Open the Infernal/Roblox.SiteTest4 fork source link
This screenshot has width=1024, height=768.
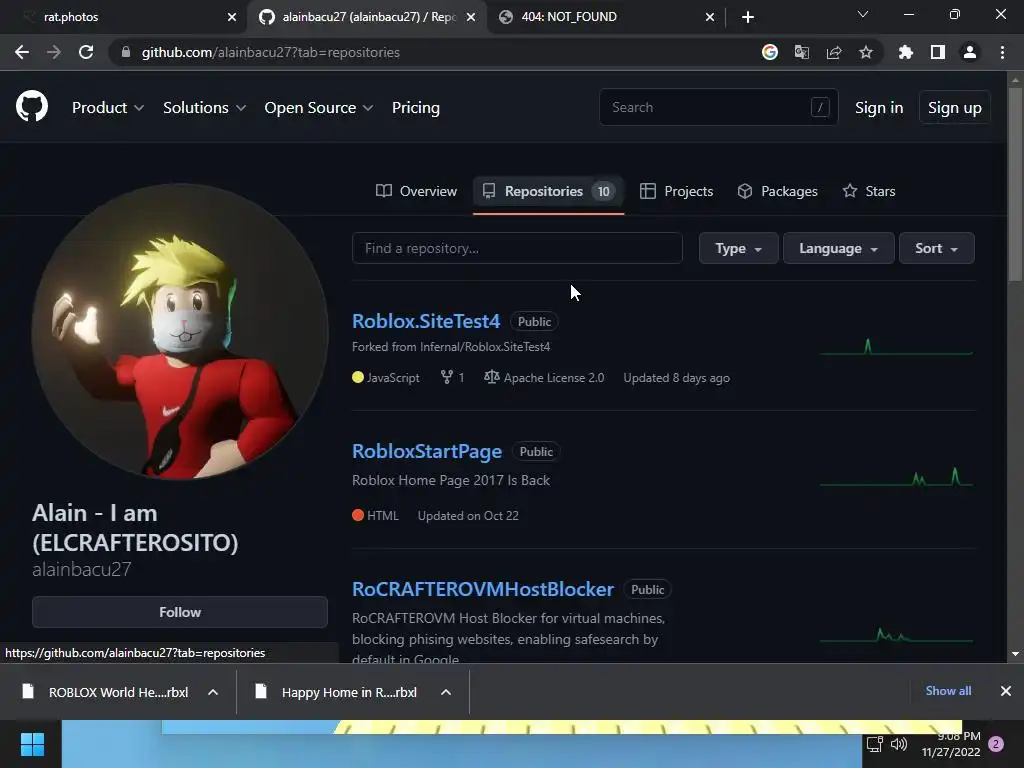pyautogui.click(x=485, y=347)
